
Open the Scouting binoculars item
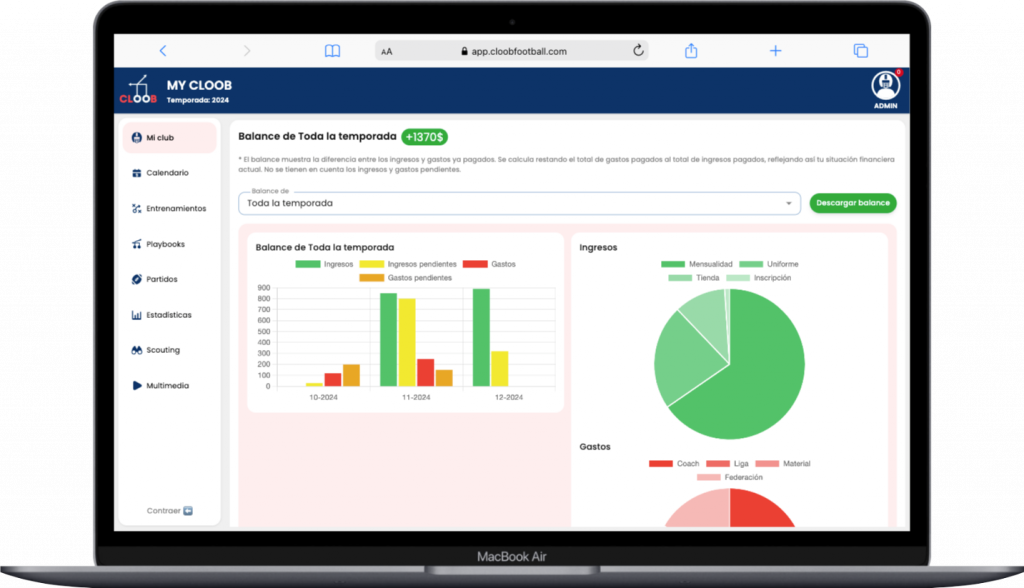(x=163, y=350)
